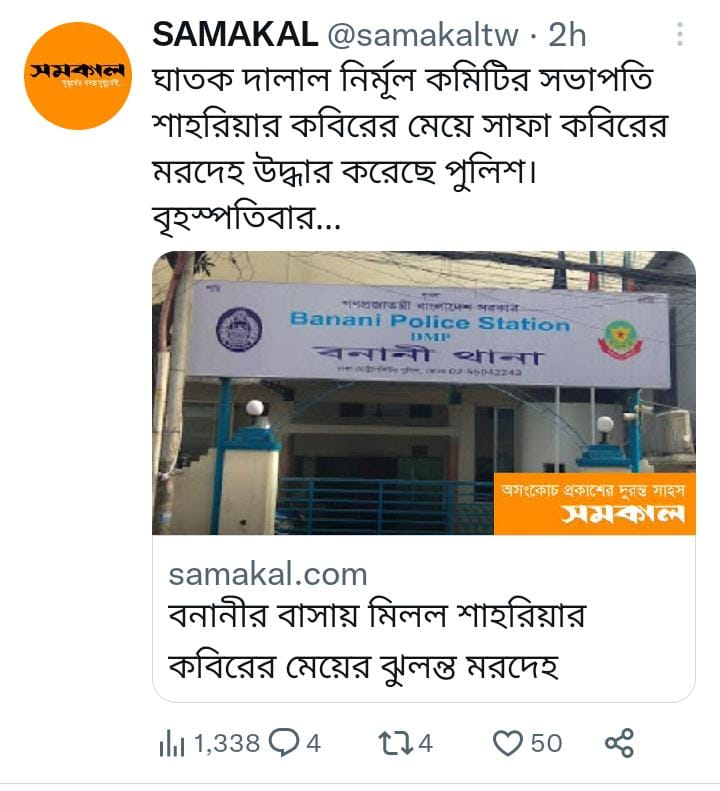Click the @samakaltw handle
The height and width of the screenshot is (791, 720).
pos(423,35)
